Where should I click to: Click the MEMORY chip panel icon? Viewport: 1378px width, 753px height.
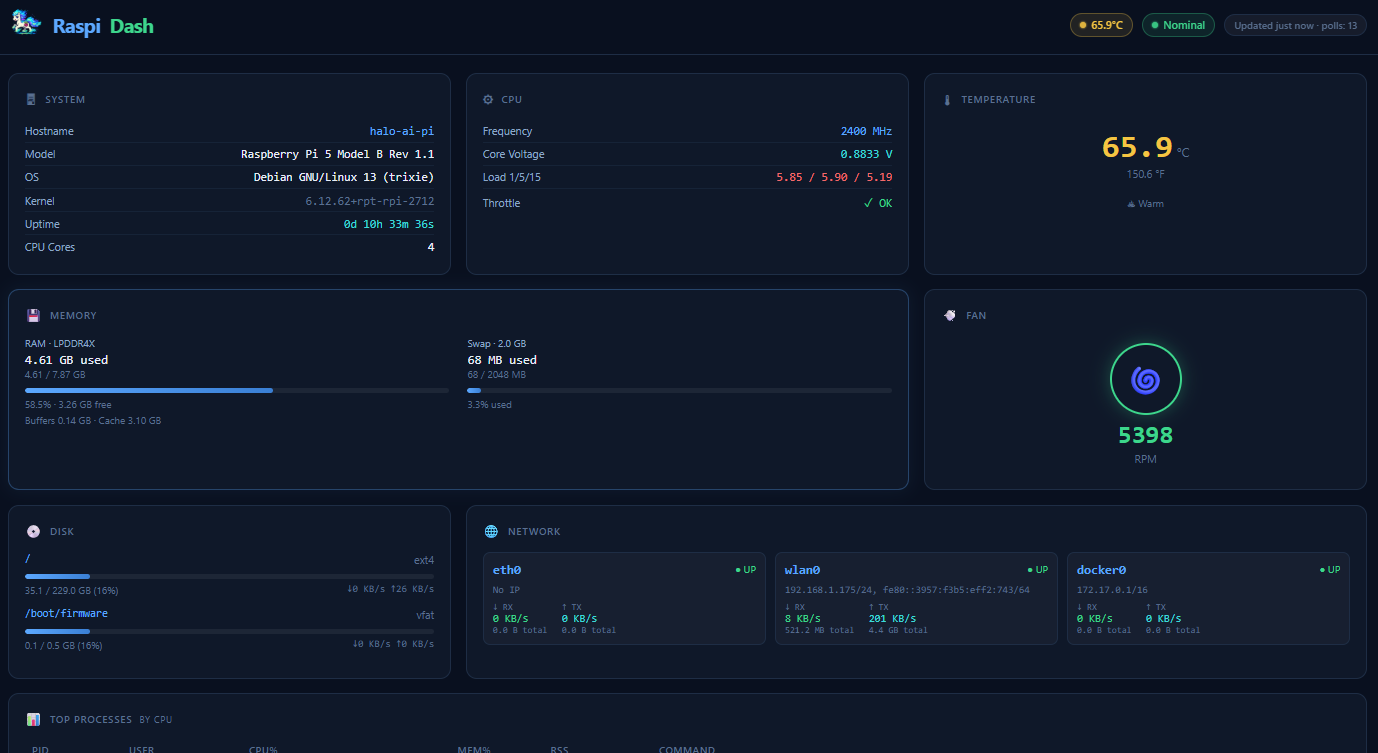pyautogui.click(x=31, y=315)
